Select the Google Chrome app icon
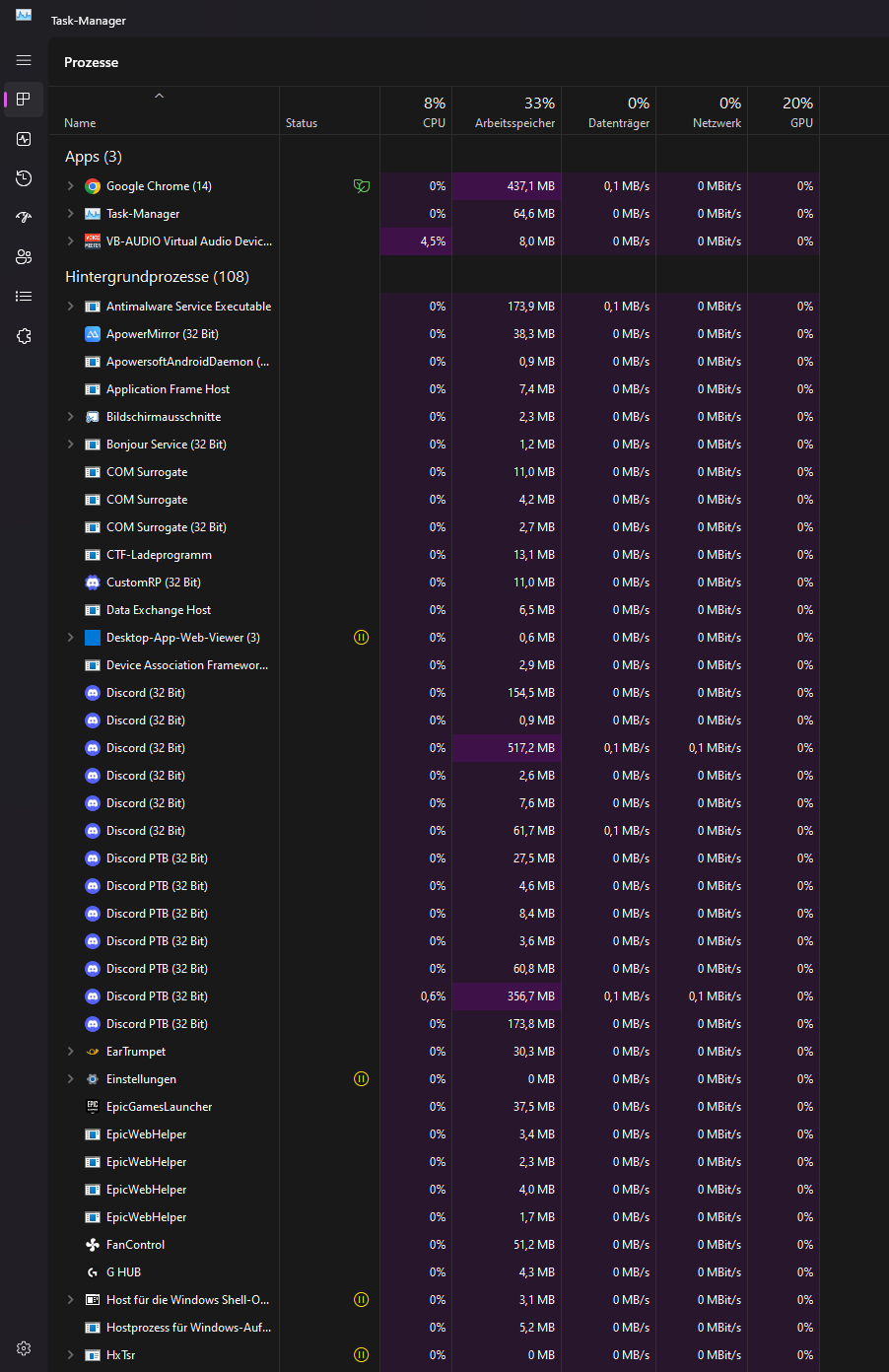The height and width of the screenshot is (1372, 889). click(93, 185)
